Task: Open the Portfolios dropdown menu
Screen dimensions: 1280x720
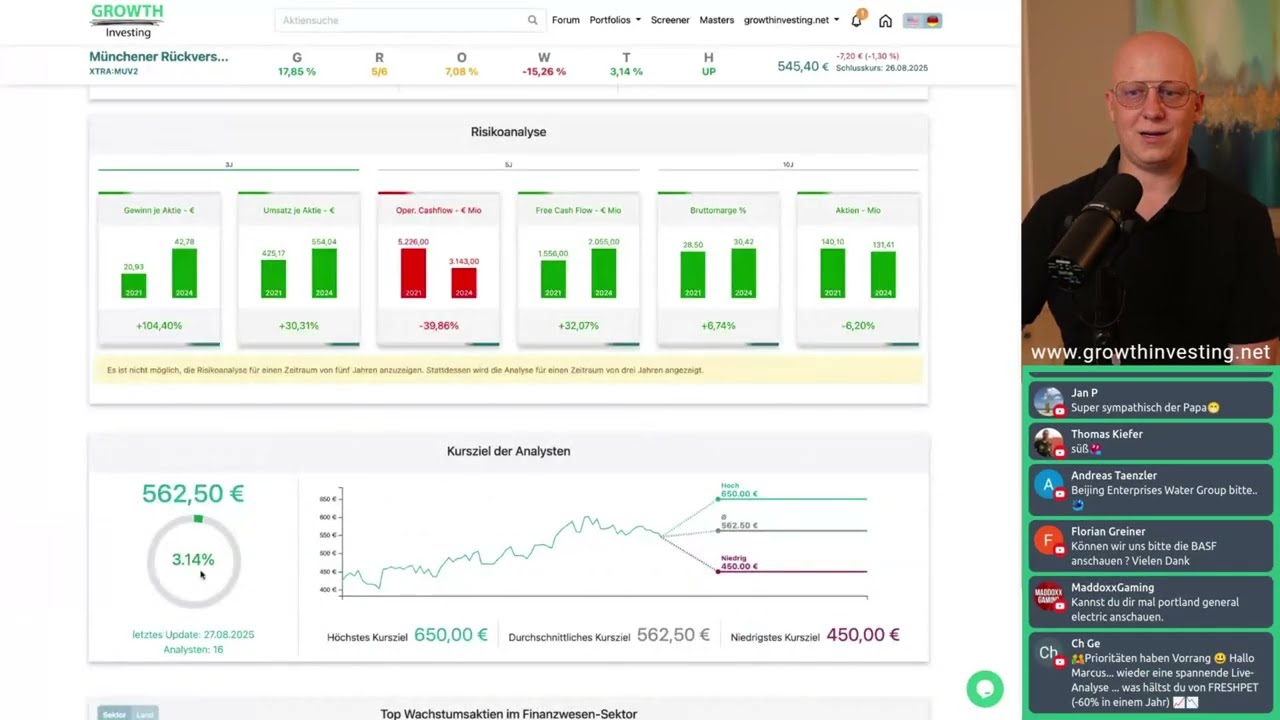Action: pos(615,20)
